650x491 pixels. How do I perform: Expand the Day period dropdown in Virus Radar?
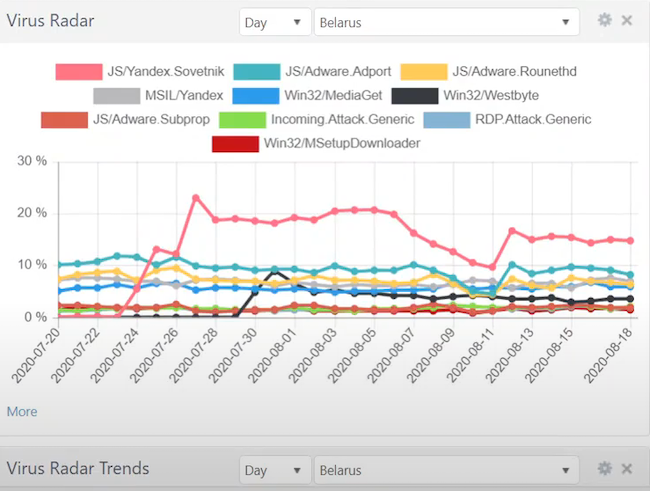(275, 22)
